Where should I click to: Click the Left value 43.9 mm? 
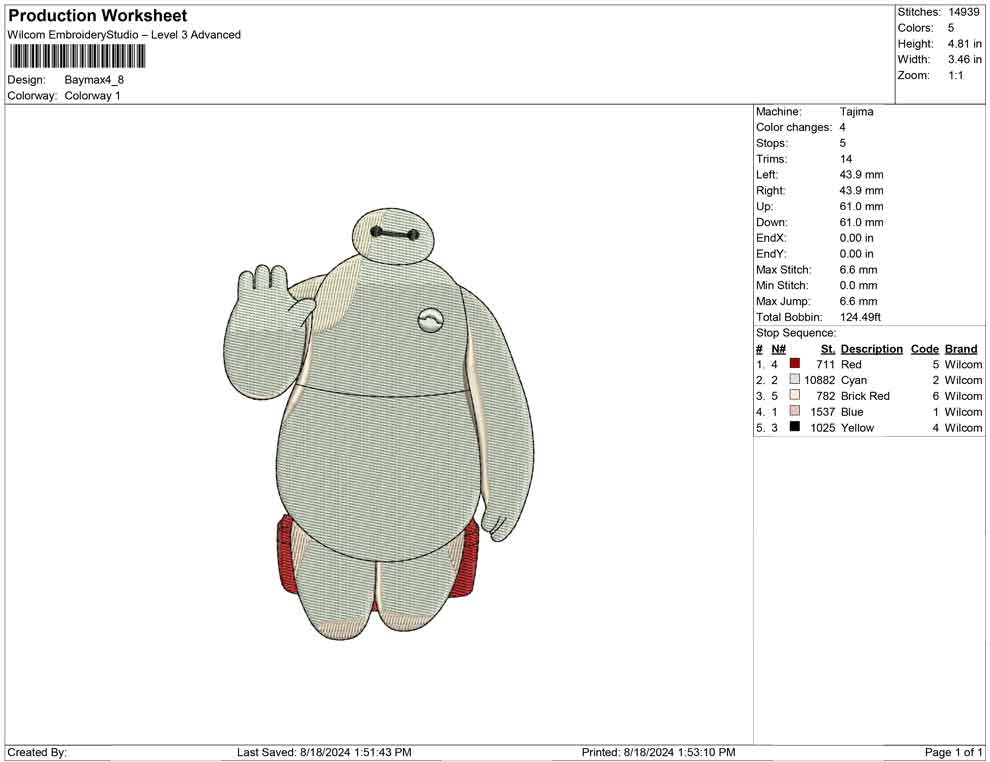pyautogui.click(x=861, y=174)
